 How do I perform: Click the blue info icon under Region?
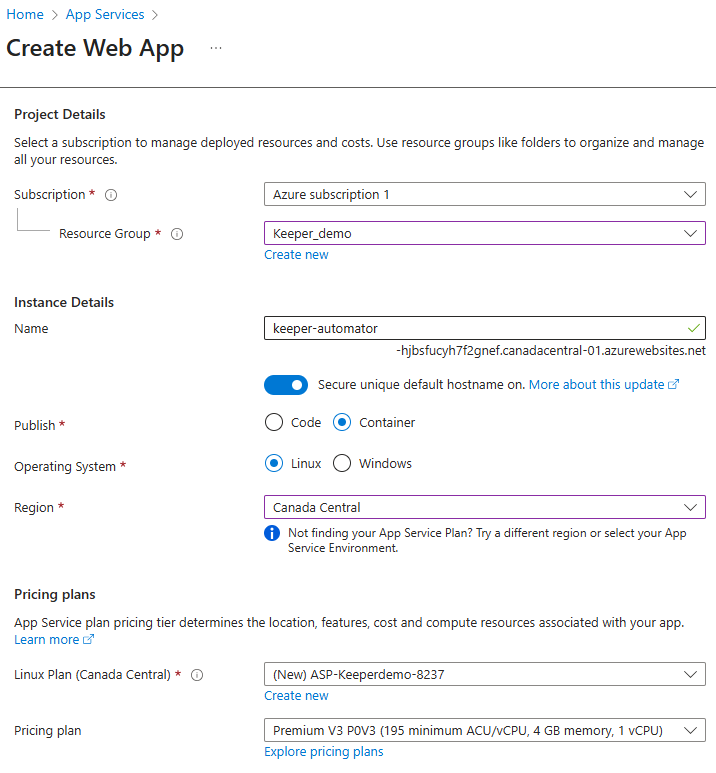click(x=272, y=533)
